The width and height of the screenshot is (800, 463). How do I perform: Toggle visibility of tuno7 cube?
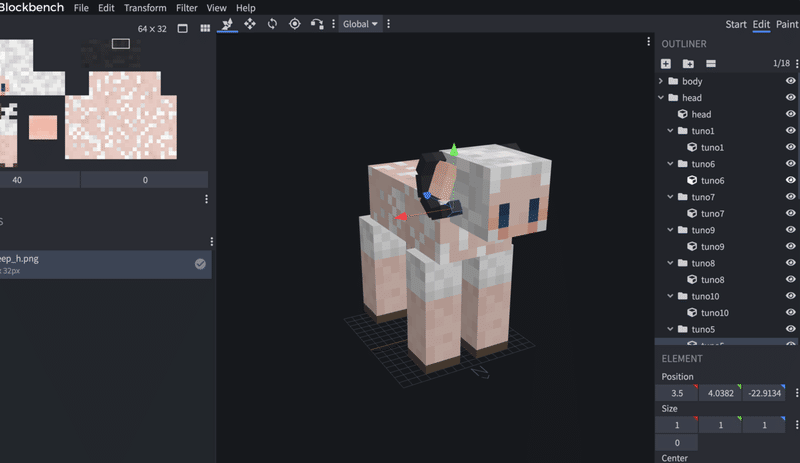[790, 213]
